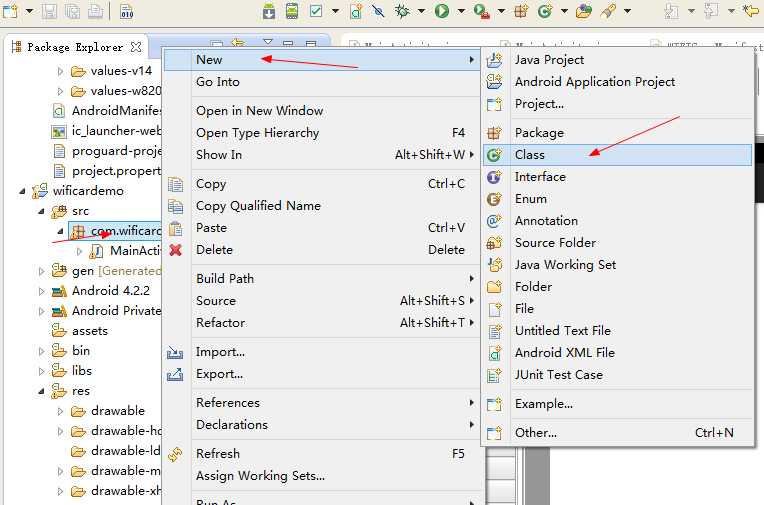Collapse the res folder
Image resolution: width=764 pixels, height=505 pixels.
point(41,391)
